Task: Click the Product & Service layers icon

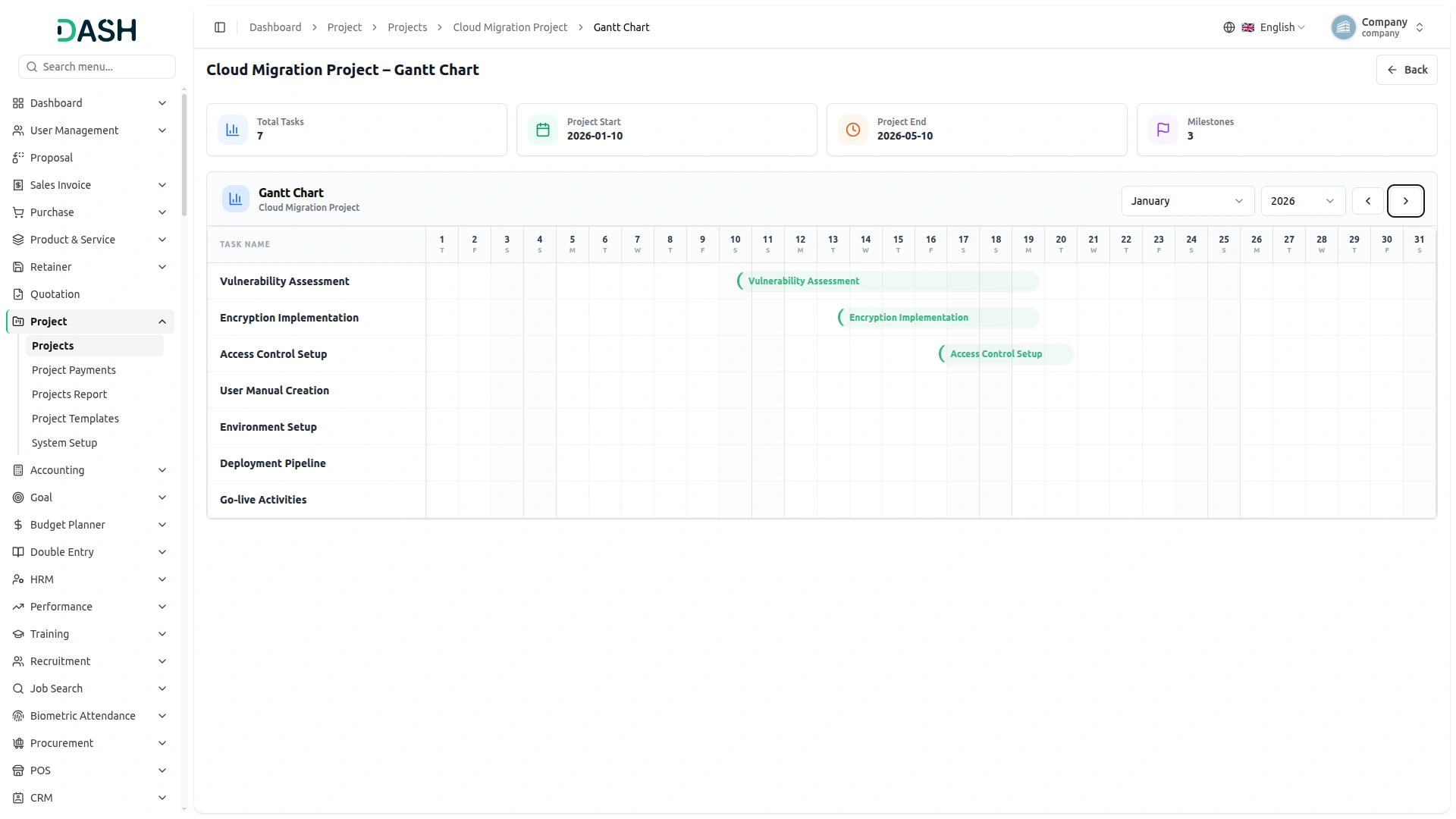Action: tap(18, 240)
